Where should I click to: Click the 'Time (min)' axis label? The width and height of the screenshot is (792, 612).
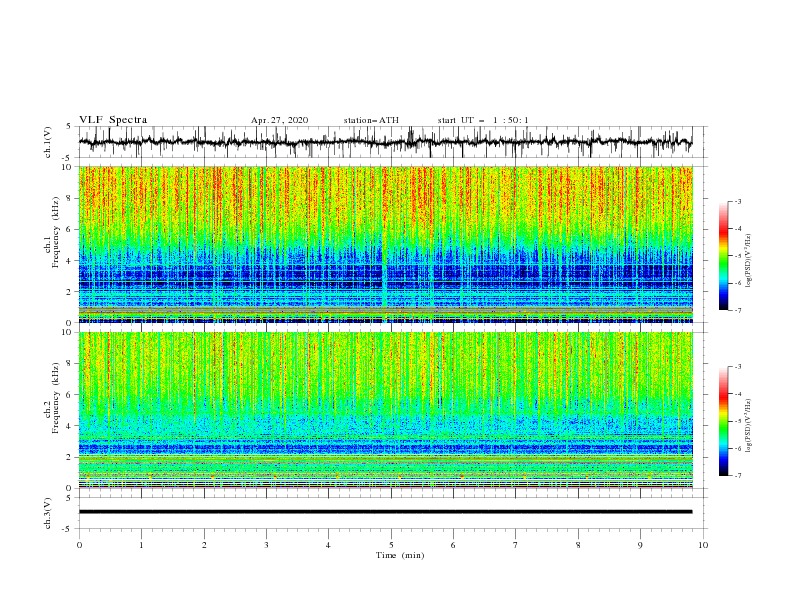[x=400, y=555]
